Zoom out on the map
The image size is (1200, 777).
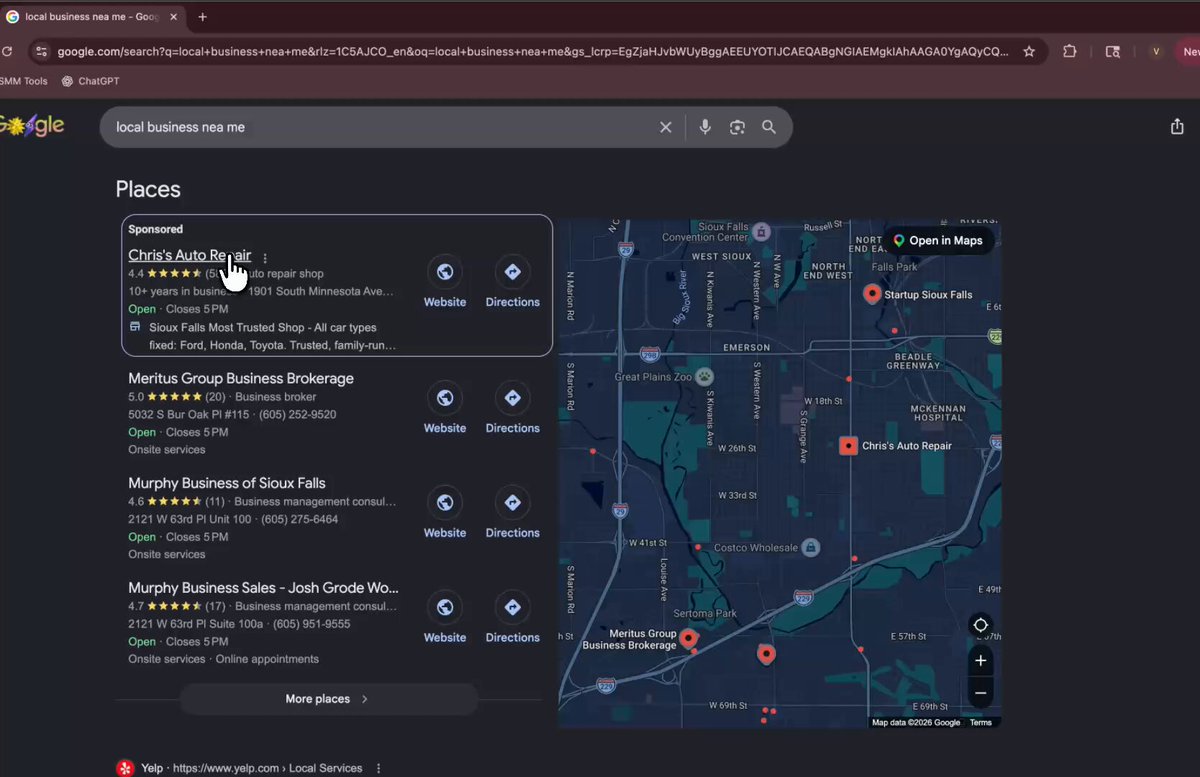tap(981, 693)
